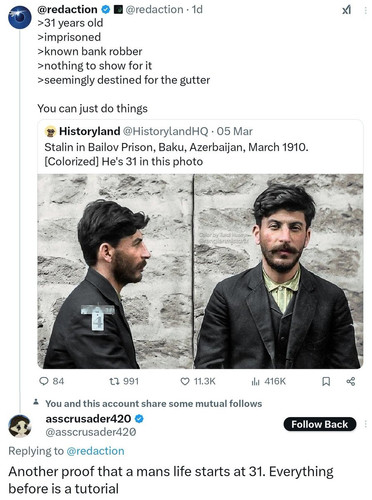The image size is (372, 500).
Task: Click the reply comment icon
Action: click(x=44, y=381)
